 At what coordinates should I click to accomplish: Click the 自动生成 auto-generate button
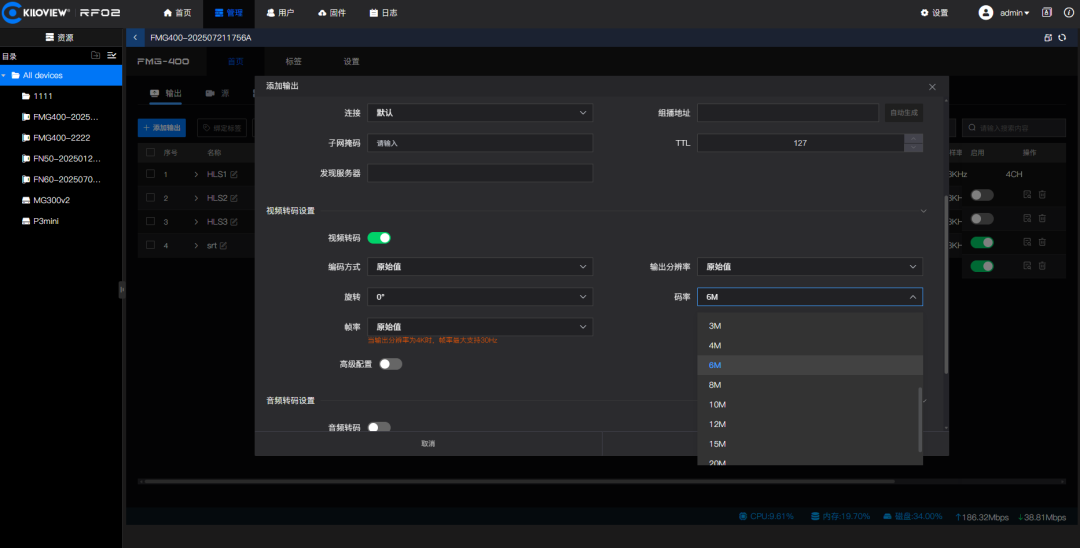902,113
